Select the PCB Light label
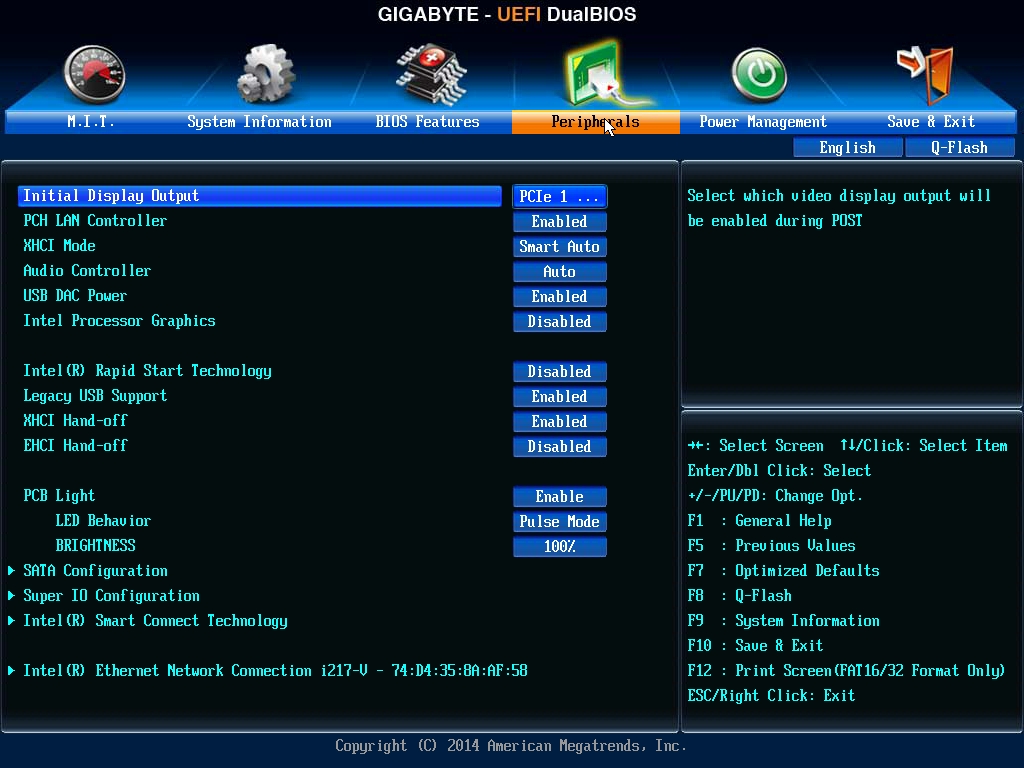The height and width of the screenshot is (768, 1024). click(59, 496)
